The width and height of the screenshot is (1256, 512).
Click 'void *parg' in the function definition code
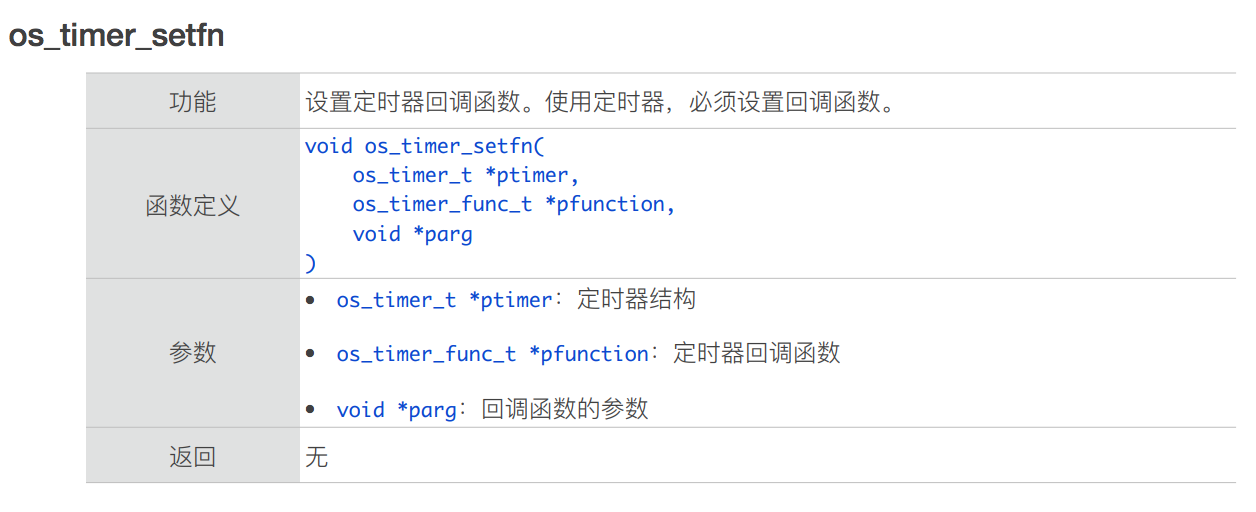[x=412, y=234]
